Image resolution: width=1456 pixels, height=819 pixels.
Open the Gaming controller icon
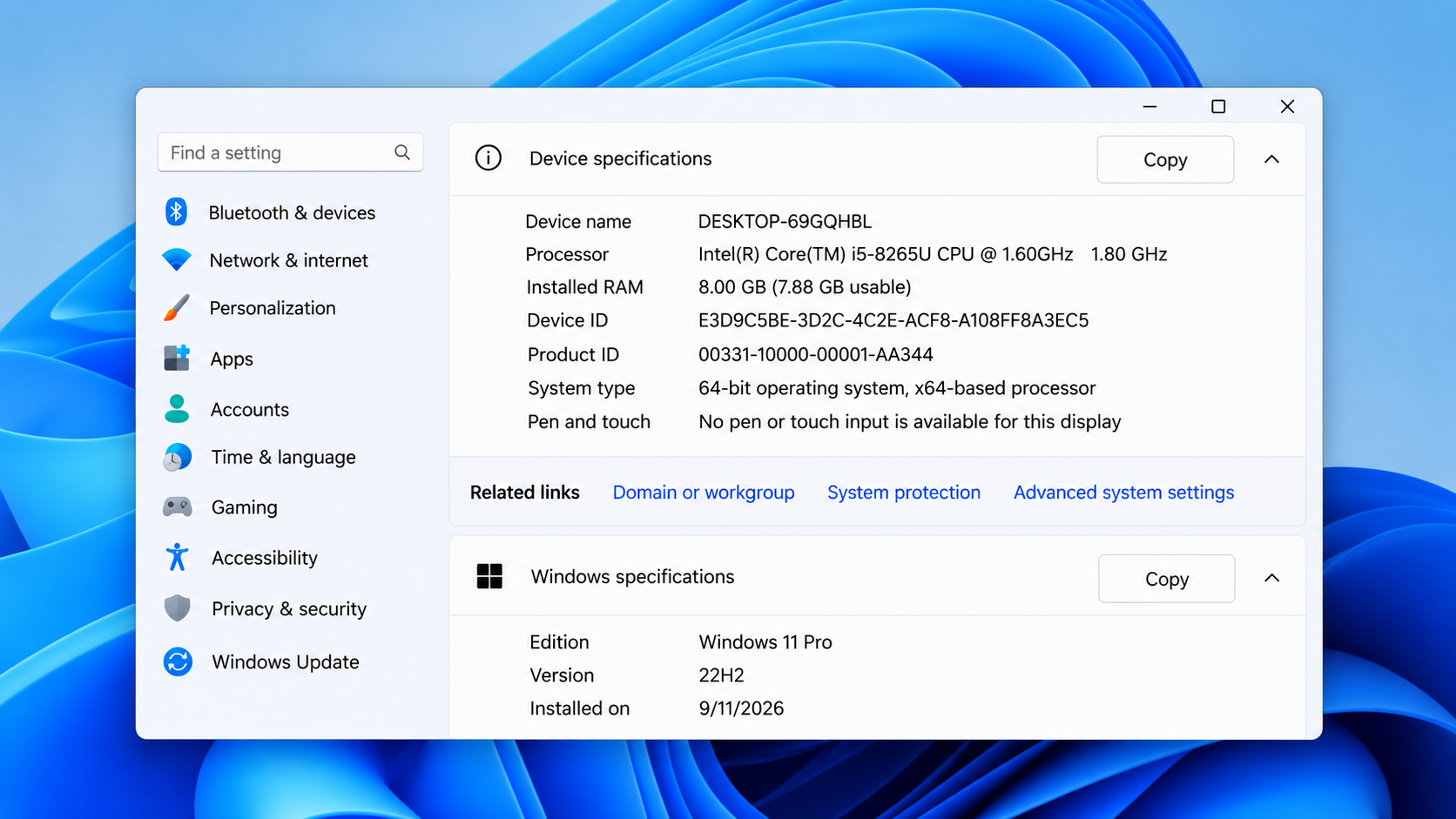click(x=178, y=507)
